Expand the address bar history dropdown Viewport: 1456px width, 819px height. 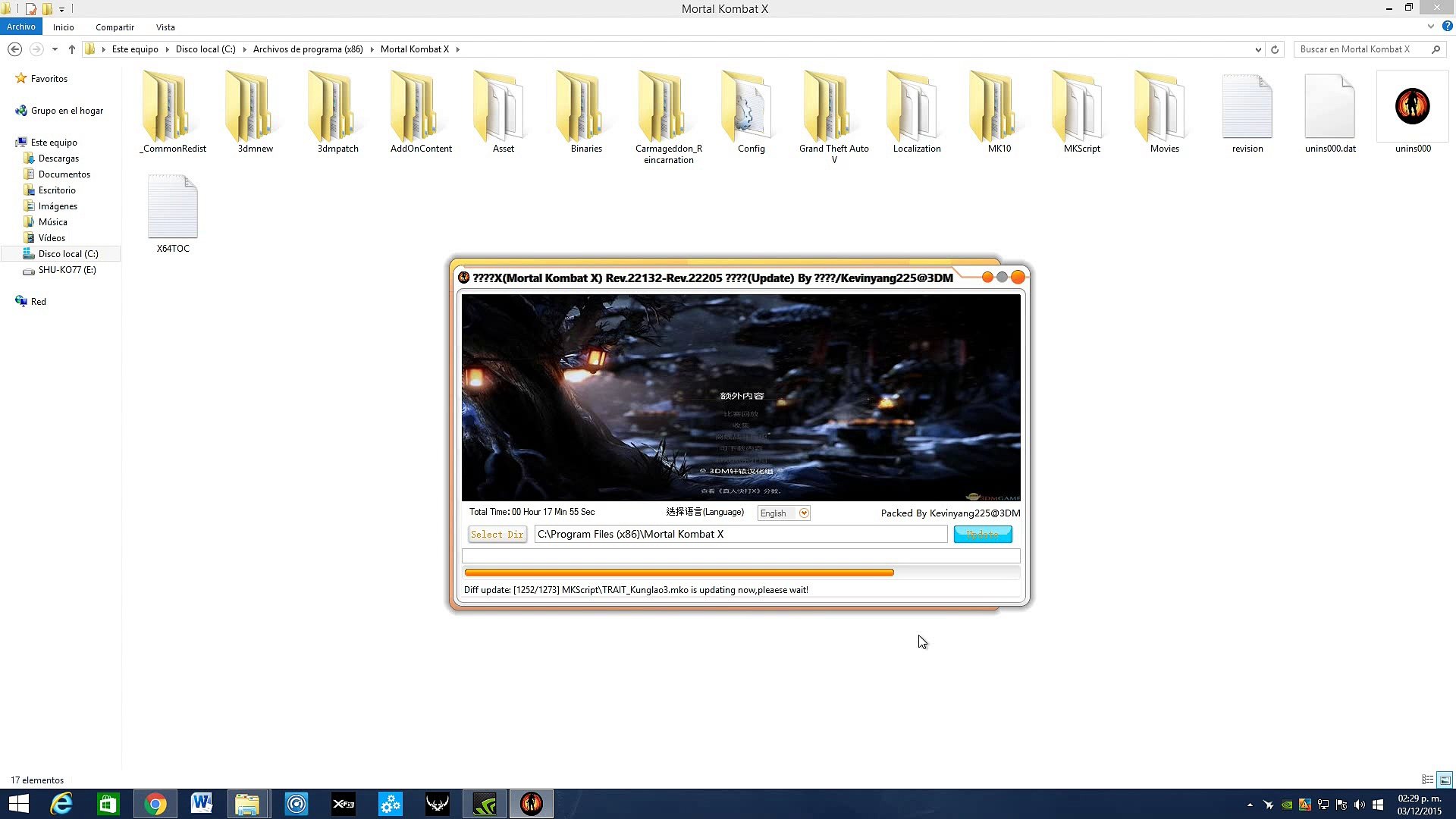click(x=1258, y=49)
